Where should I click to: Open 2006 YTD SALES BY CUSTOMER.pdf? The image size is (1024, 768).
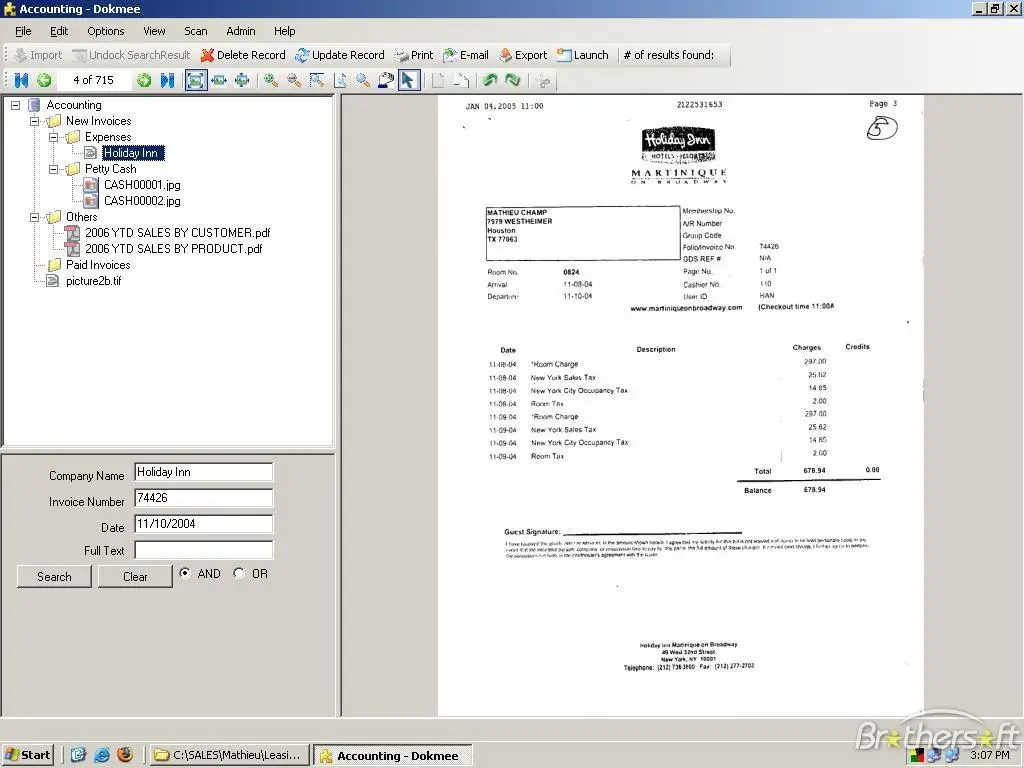[x=177, y=232]
